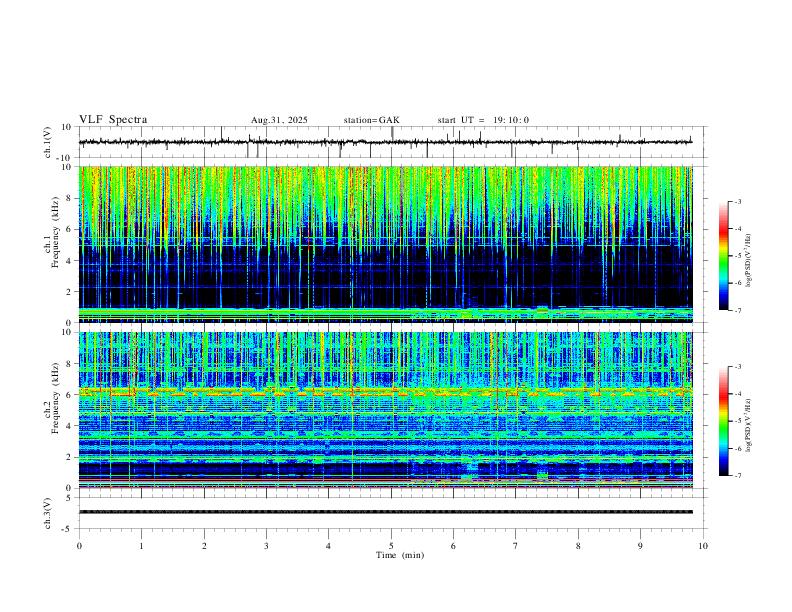The height and width of the screenshot is (612, 792).
Task: Click time-axis tick label "1"
Action: click(x=141, y=546)
